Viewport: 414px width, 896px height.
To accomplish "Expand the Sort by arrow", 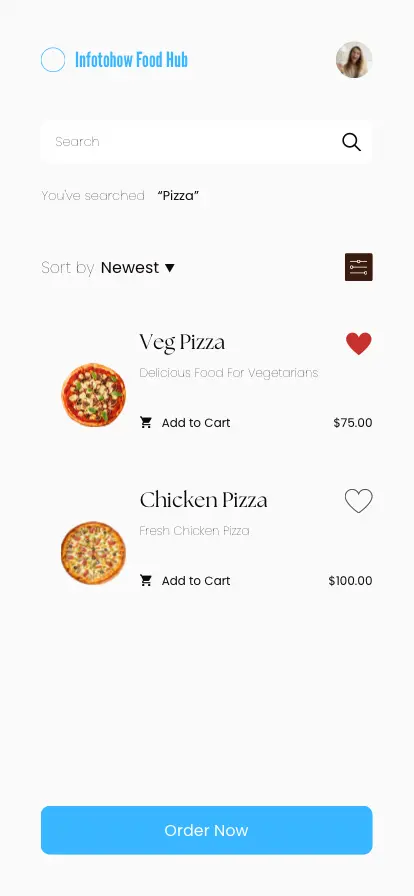I will pyautogui.click(x=169, y=267).
